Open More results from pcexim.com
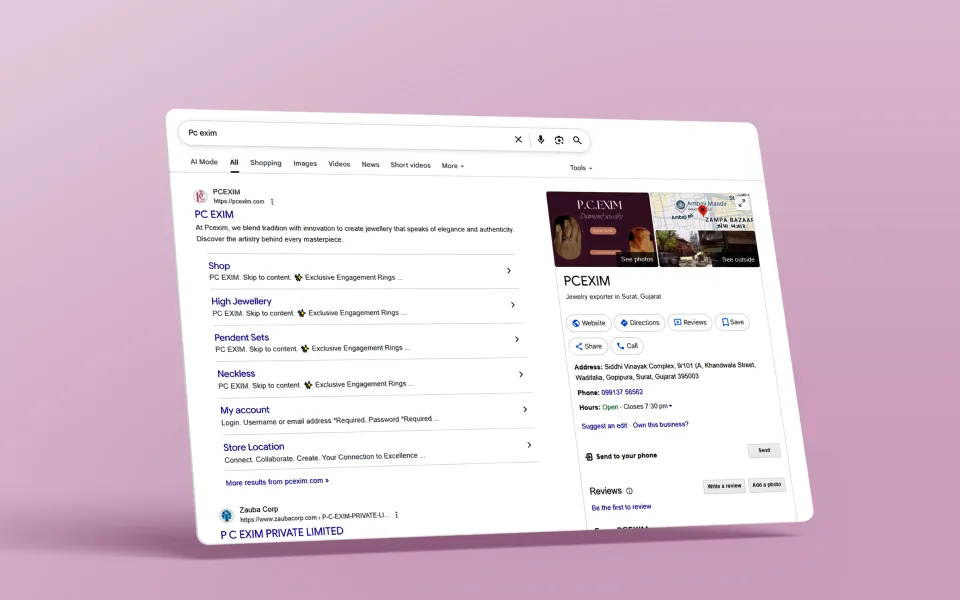 [x=277, y=482]
